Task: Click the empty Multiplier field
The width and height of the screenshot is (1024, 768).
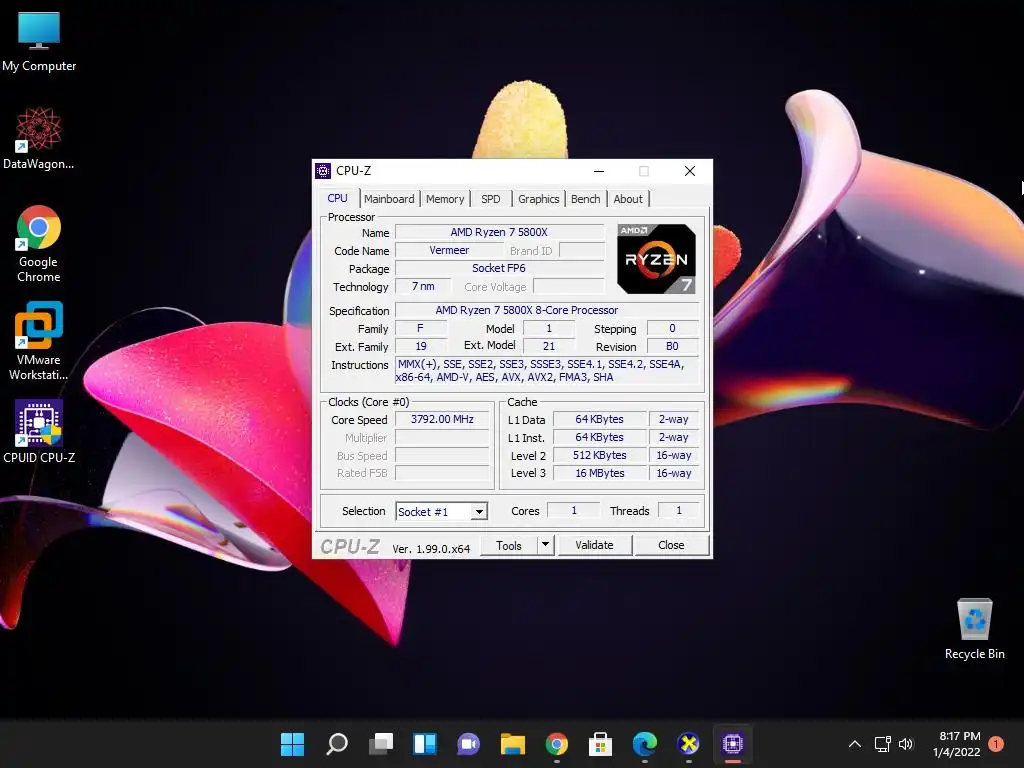Action: 442,438
